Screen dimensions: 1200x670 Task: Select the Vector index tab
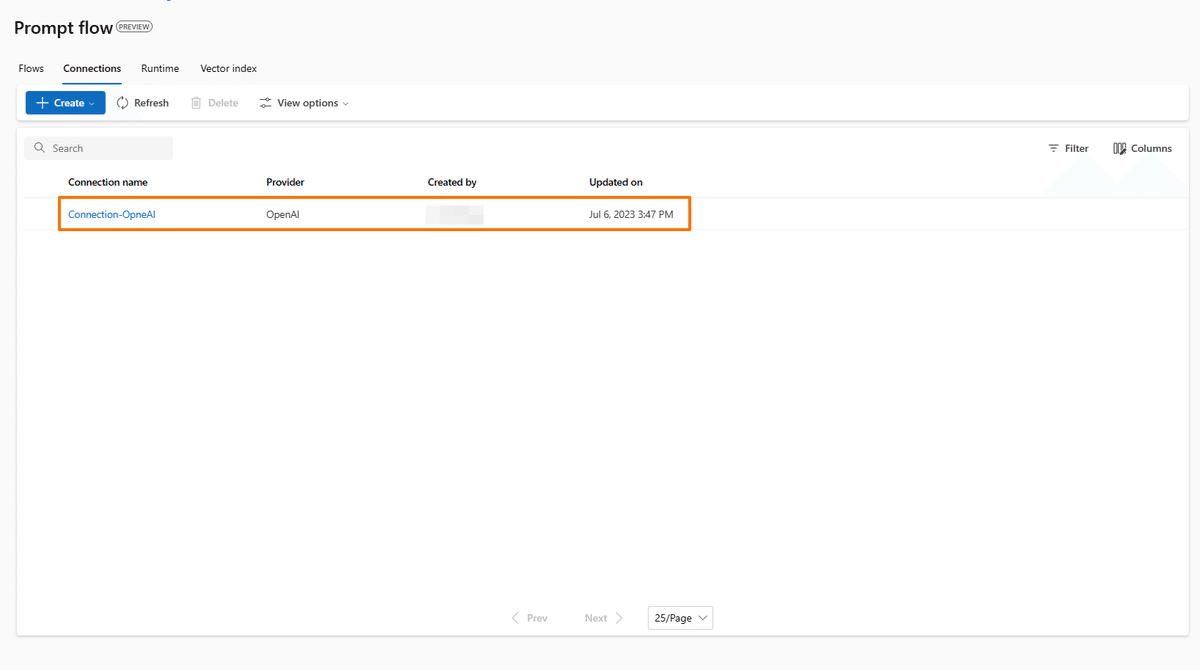228,68
